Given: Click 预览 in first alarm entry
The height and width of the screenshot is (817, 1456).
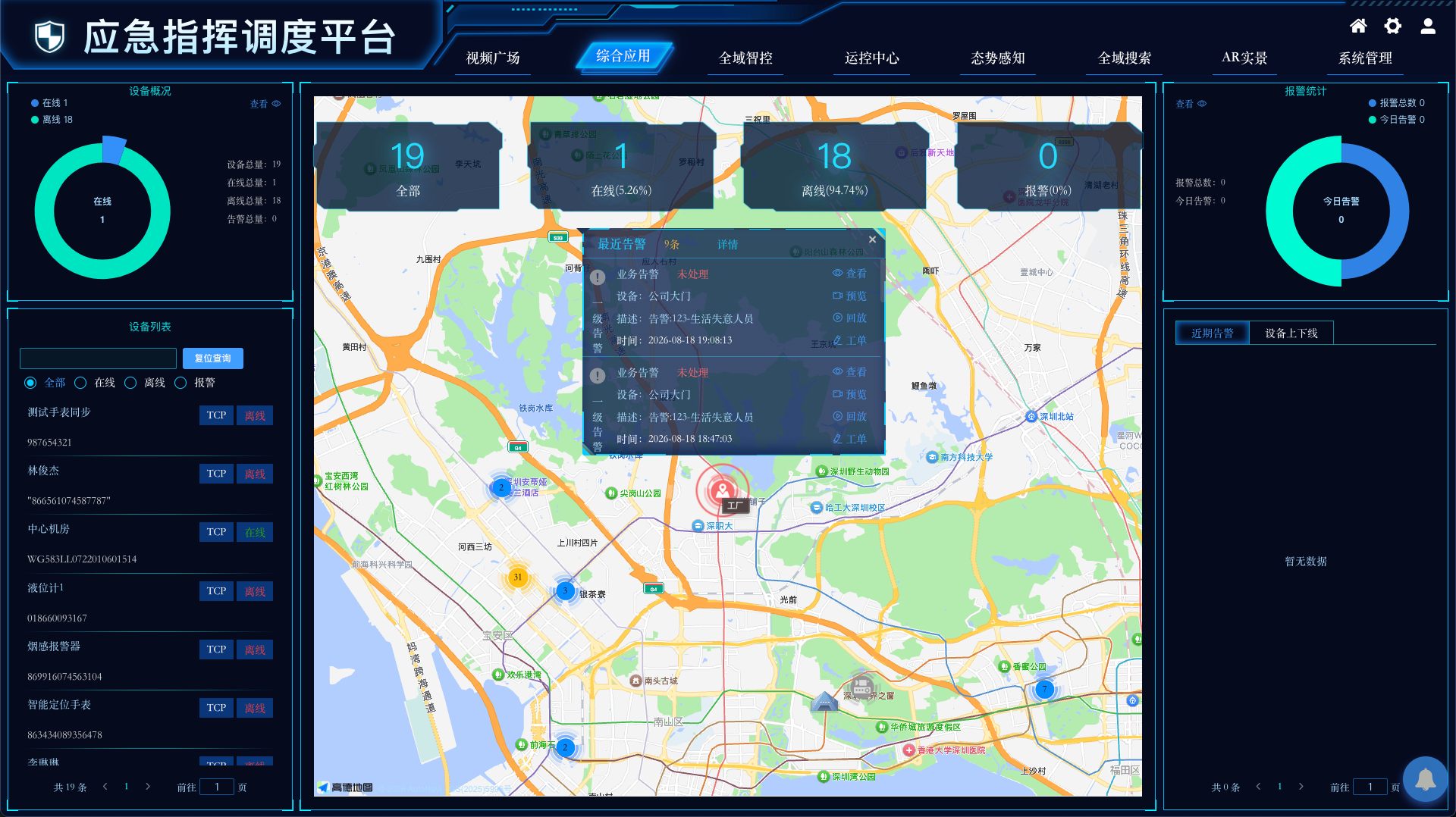Looking at the screenshot, I should click(849, 296).
